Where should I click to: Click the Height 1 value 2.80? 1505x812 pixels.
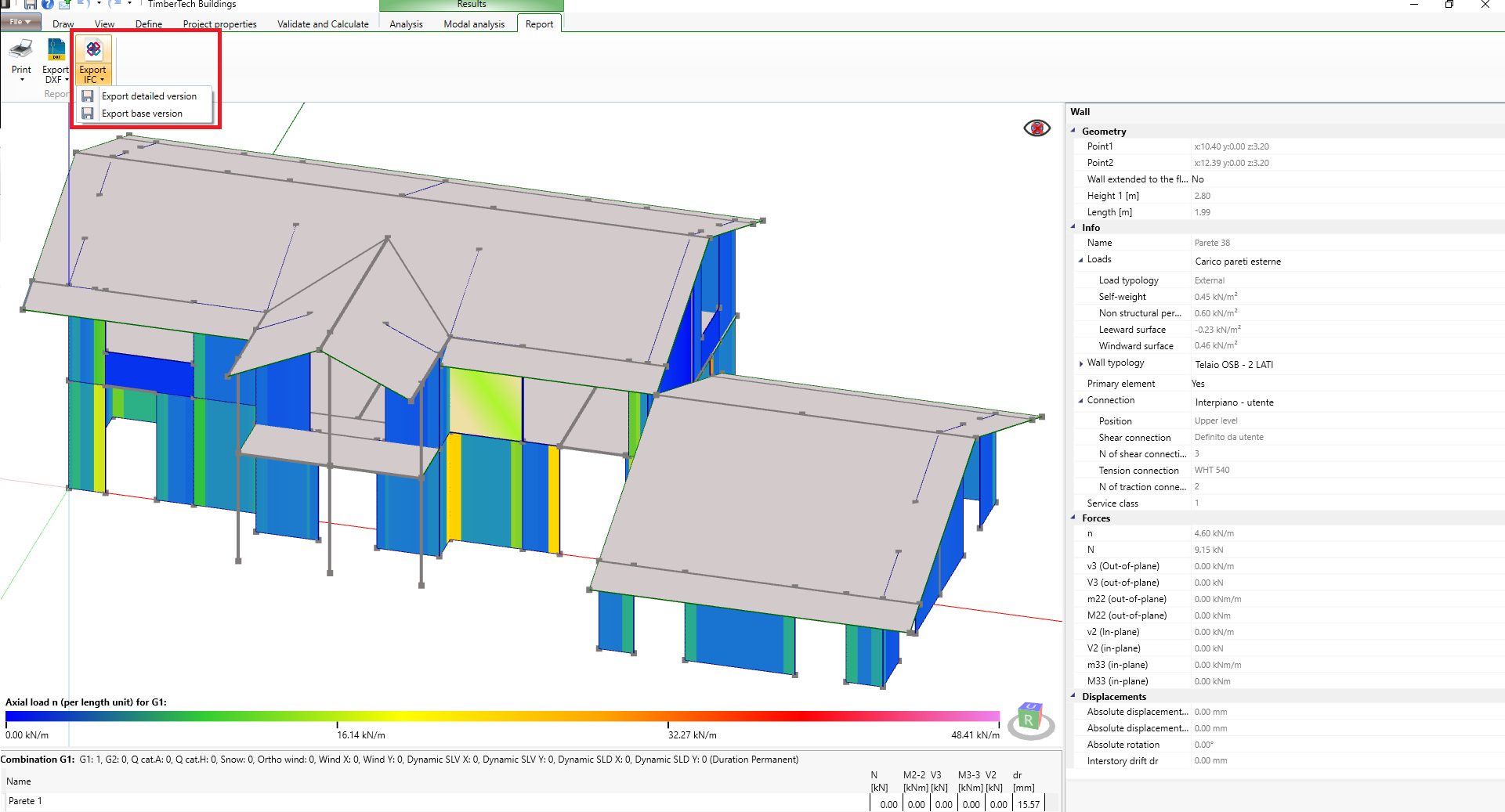(x=1203, y=196)
